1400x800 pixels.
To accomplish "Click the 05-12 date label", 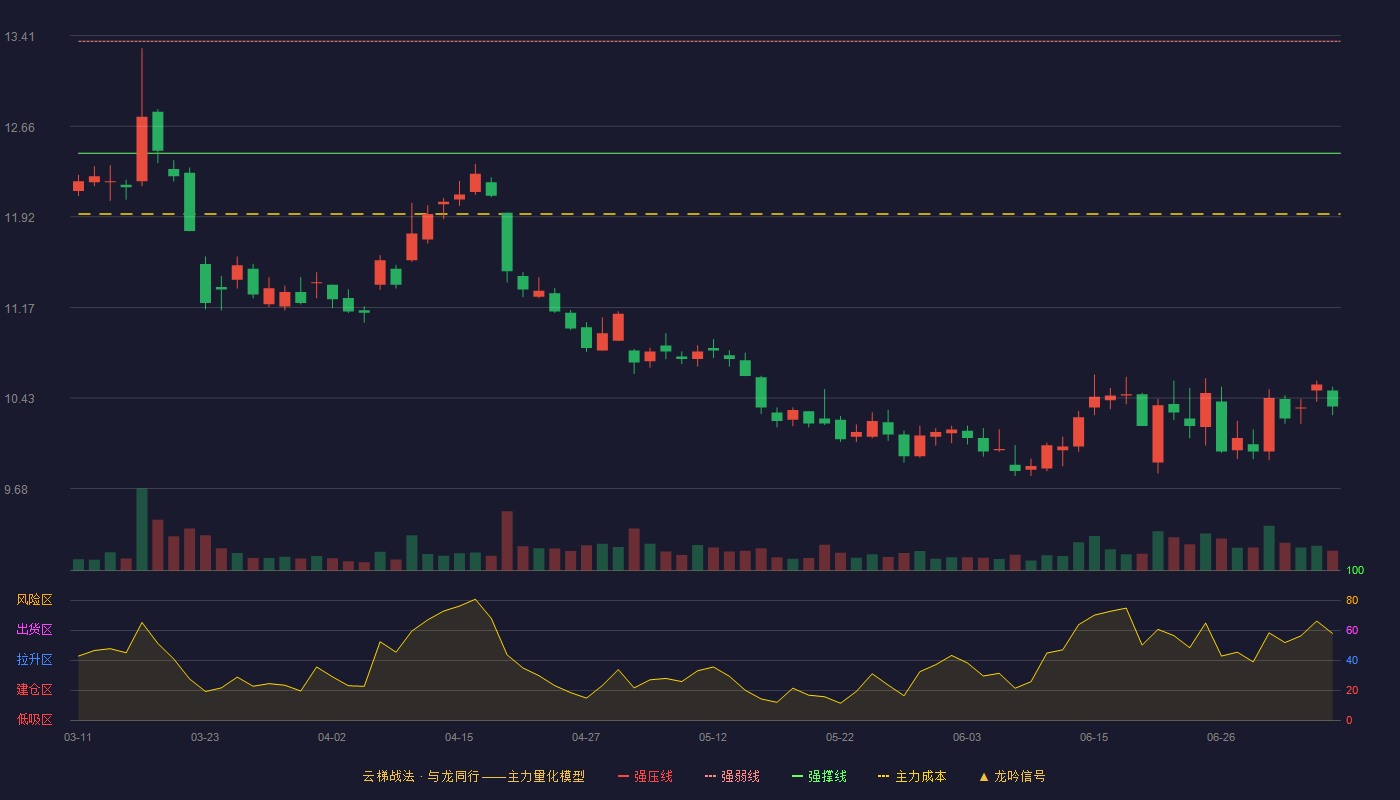I will pos(713,737).
